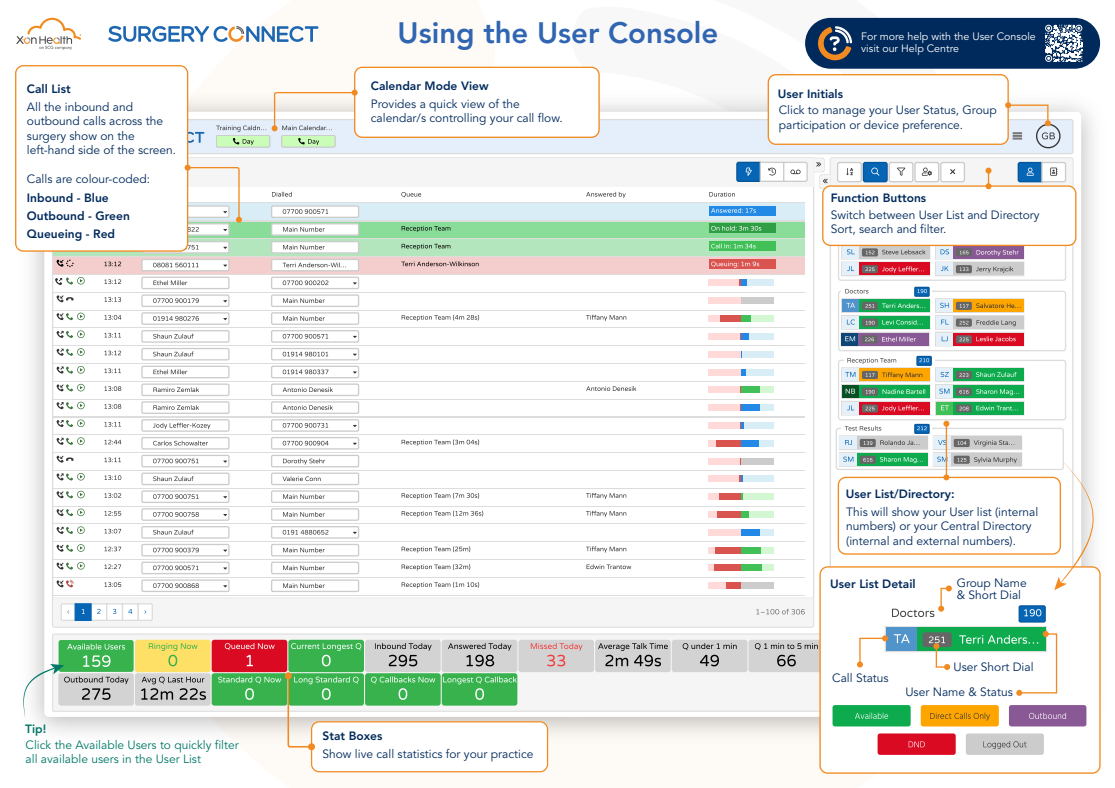Image resolution: width=1115 pixels, height=788 pixels.
Task: Open the funnel filter button
Action: pyautogui.click(x=901, y=171)
